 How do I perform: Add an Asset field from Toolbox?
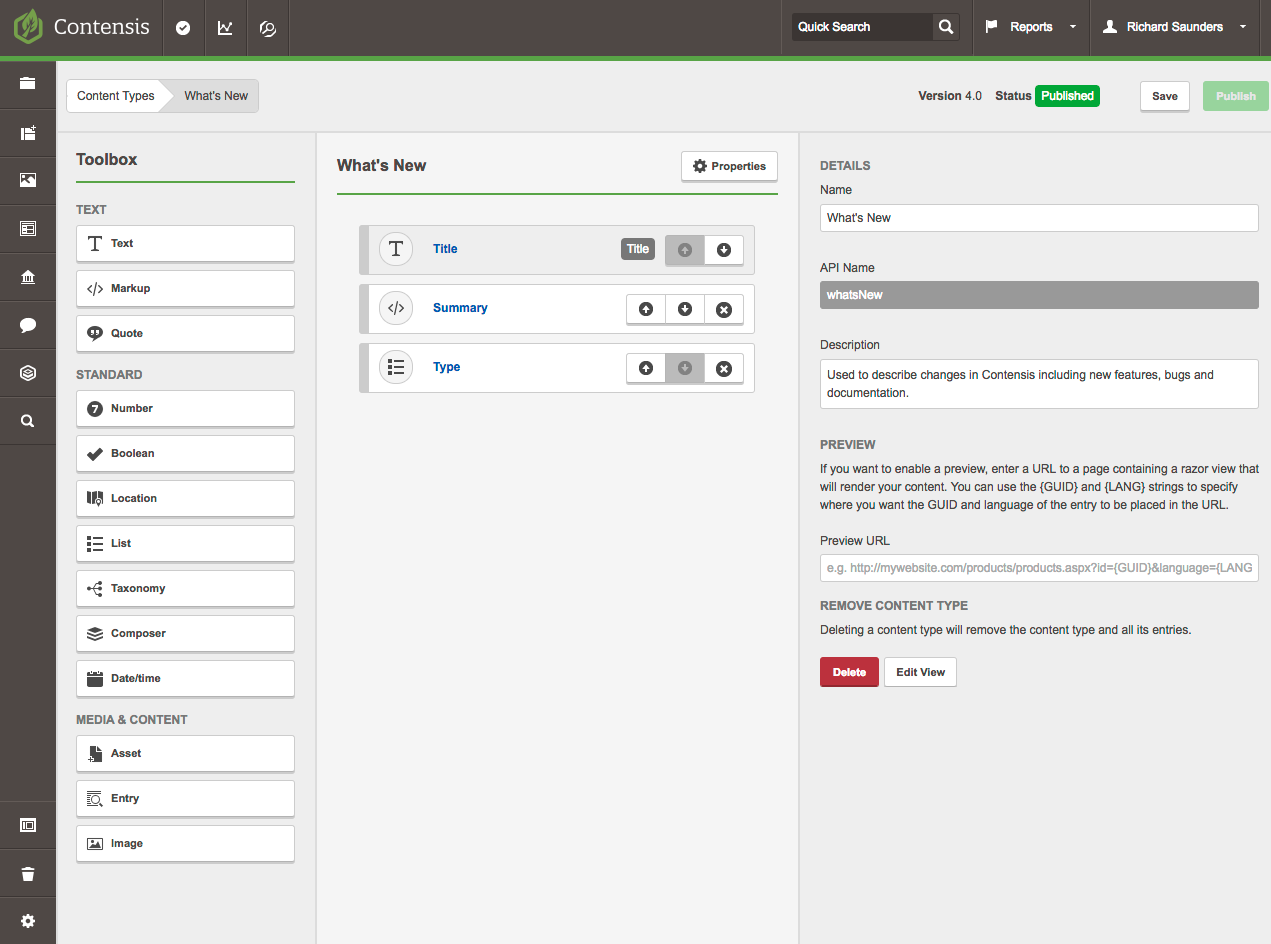point(185,753)
